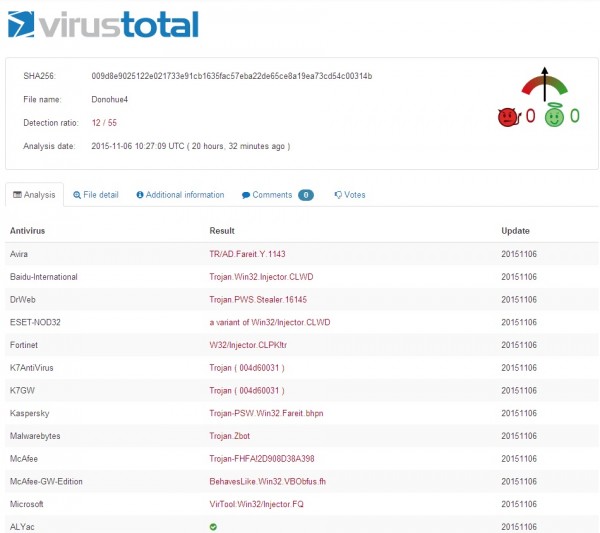The height and width of the screenshot is (533, 600).
Task: Click the red devil malicious vote icon
Action: 509,117
